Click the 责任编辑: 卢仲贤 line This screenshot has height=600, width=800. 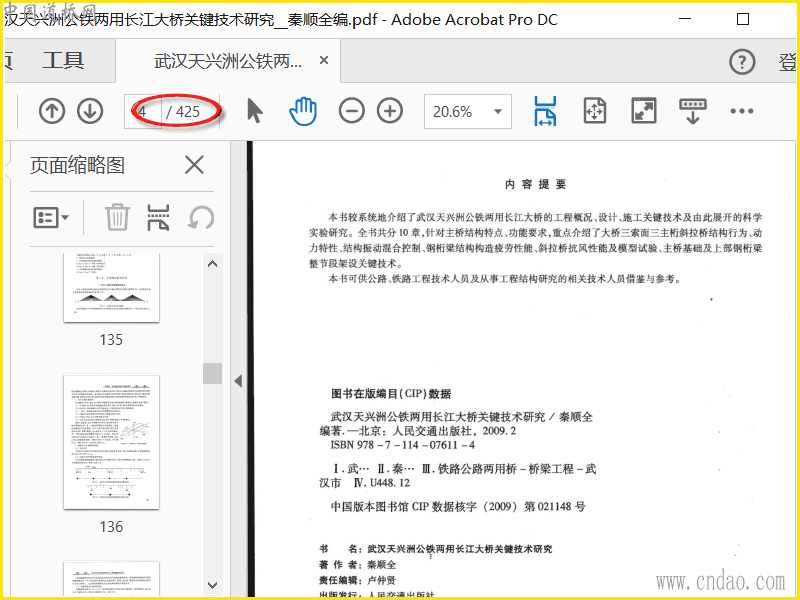point(357,580)
